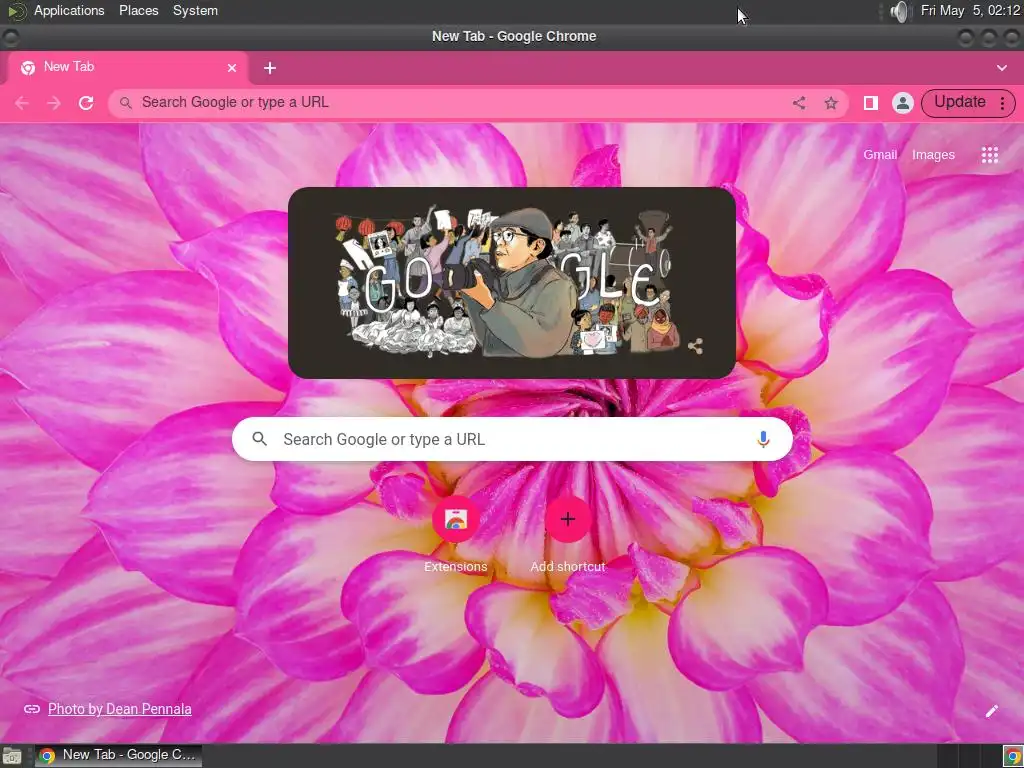1024x768 pixels.
Task: Open the Places menu
Action: 138,10
